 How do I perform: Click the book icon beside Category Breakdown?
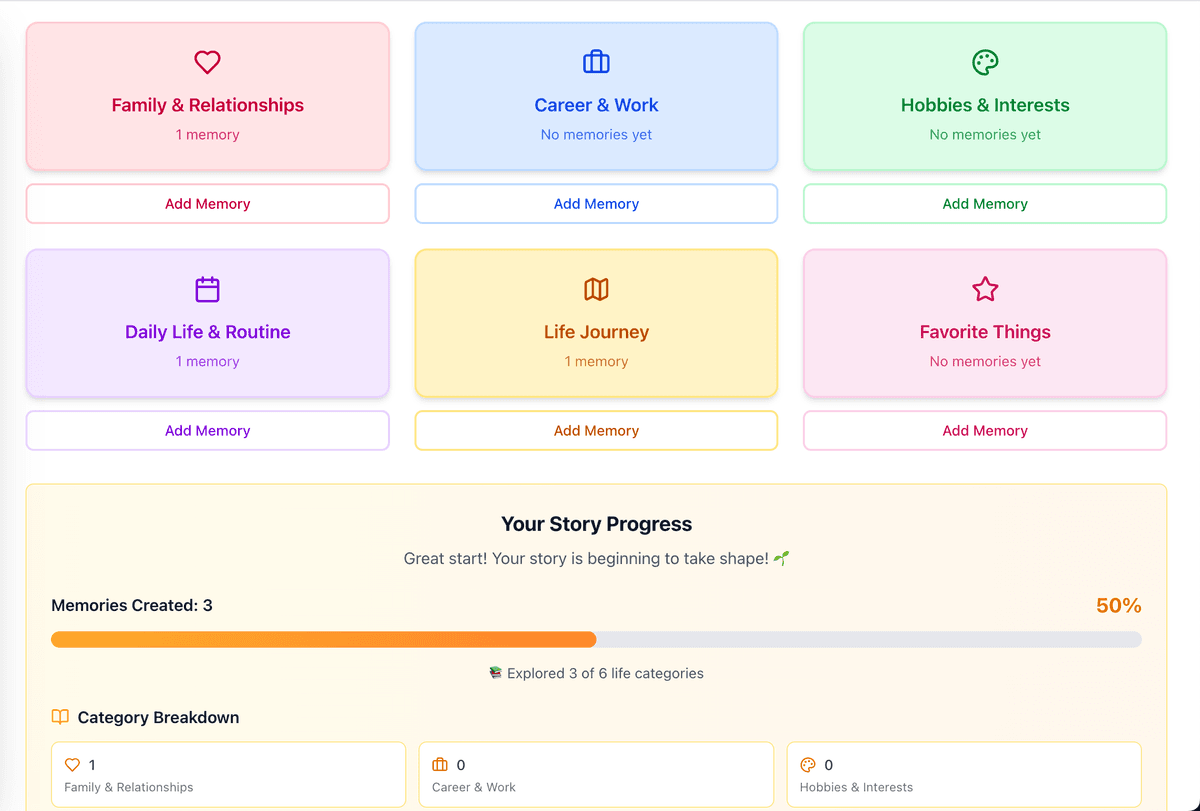point(60,717)
